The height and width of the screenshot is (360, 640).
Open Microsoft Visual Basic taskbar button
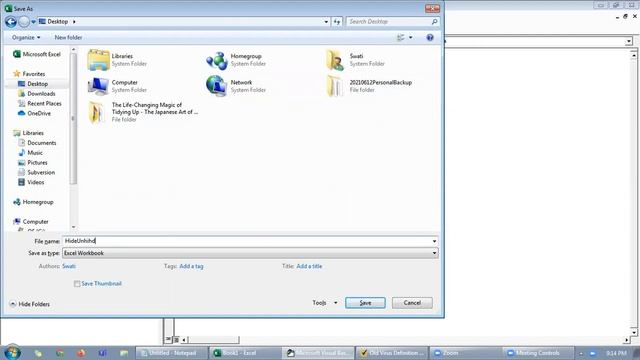pos(318,353)
